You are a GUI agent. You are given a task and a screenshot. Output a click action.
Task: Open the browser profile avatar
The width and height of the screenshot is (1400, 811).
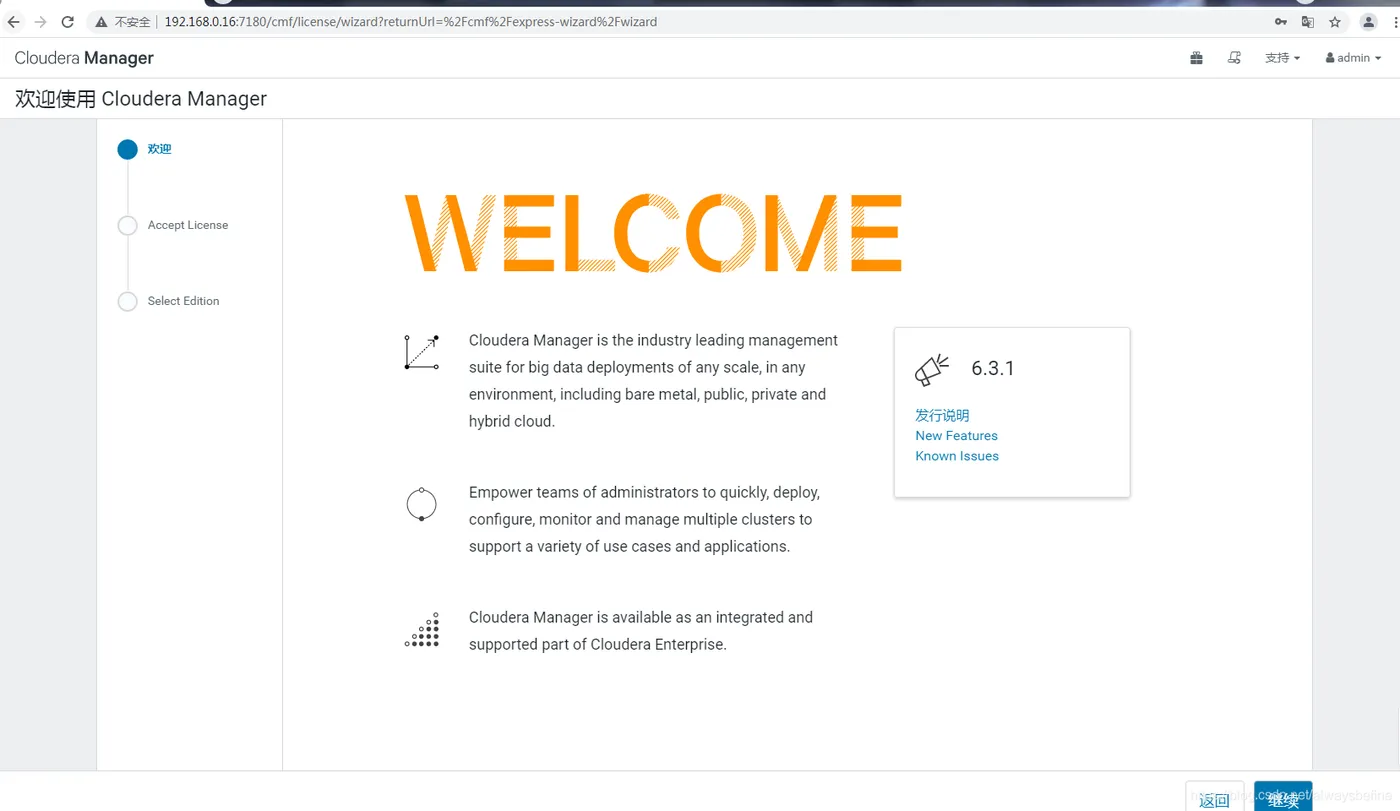tap(1369, 21)
